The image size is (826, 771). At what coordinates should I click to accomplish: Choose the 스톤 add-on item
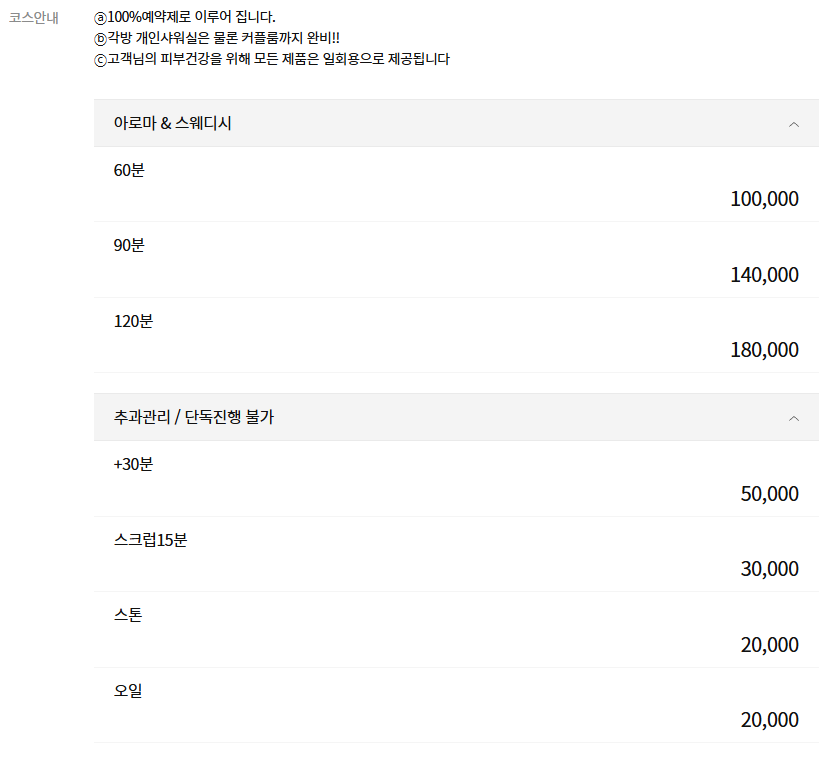(x=128, y=615)
